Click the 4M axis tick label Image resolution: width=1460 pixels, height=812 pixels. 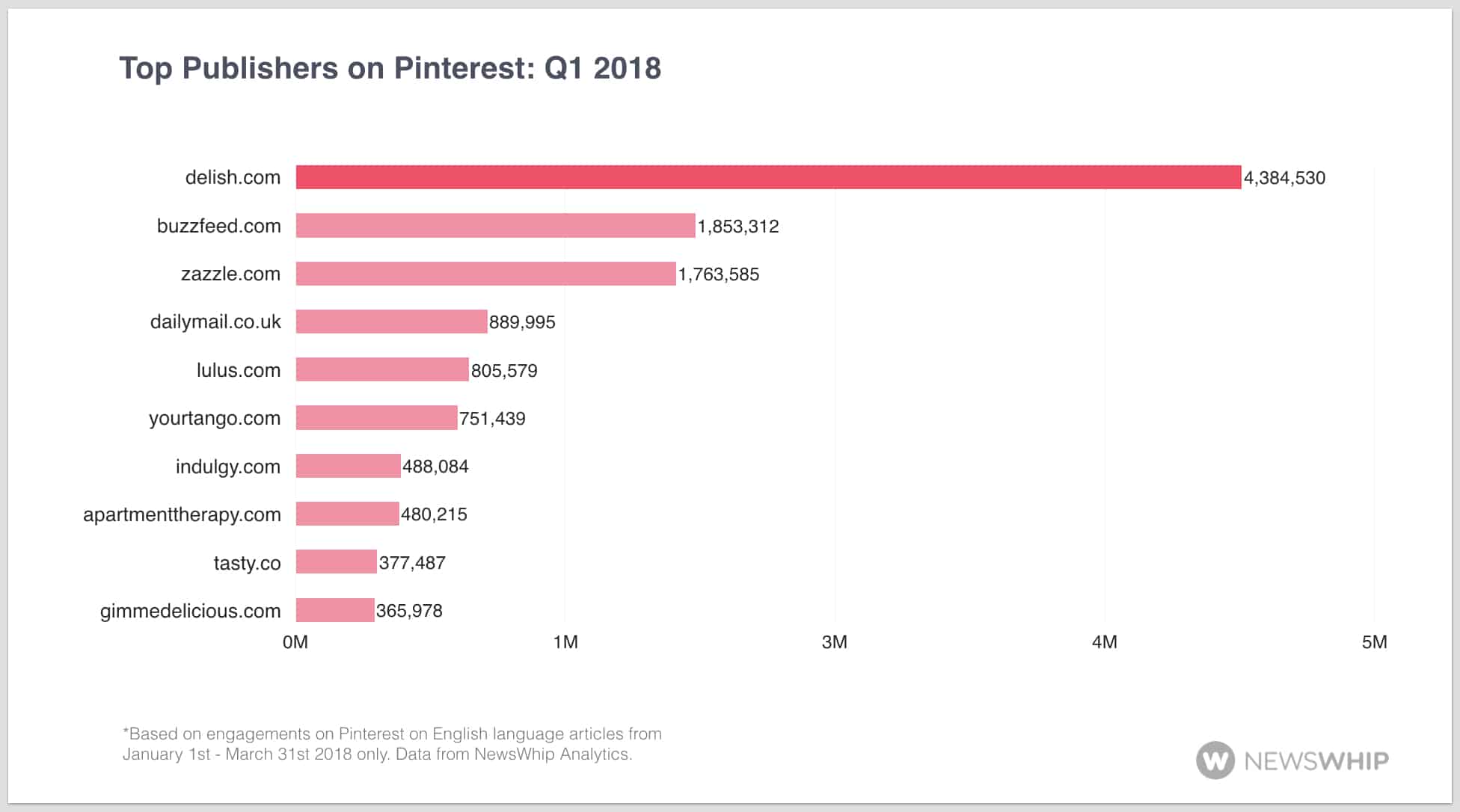point(1104,642)
